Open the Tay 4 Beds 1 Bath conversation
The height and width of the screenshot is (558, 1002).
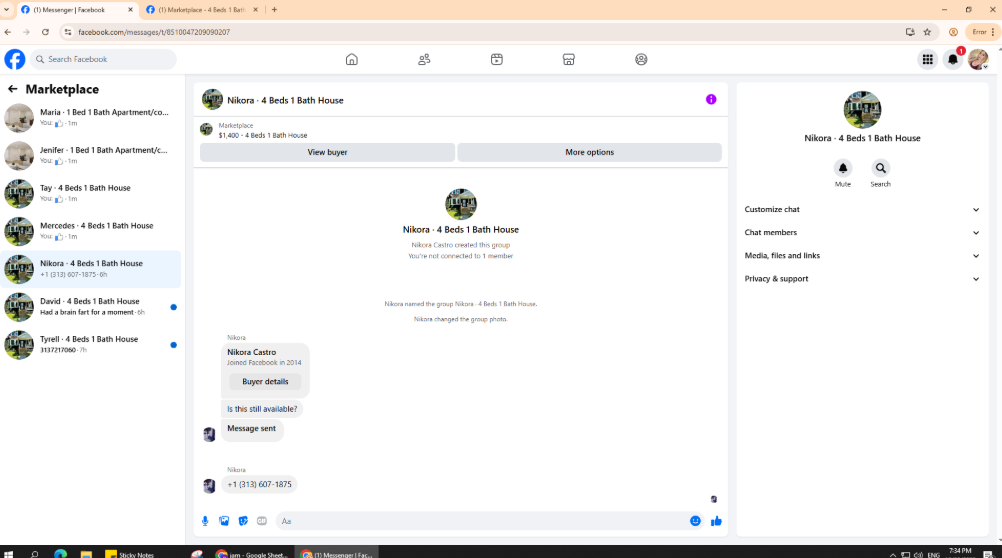pyautogui.click(x=91, y=193)
